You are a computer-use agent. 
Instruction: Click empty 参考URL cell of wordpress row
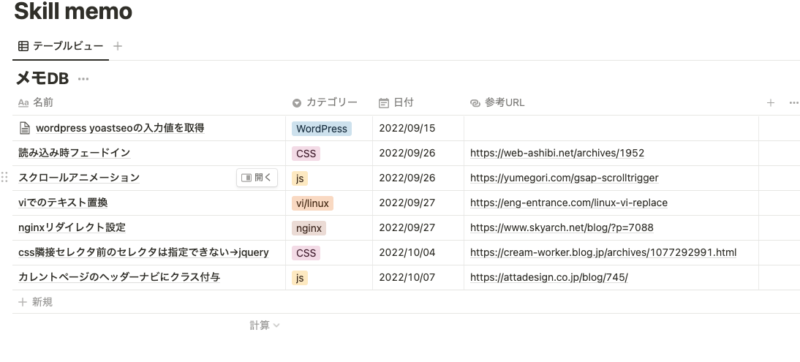[611, 128]
